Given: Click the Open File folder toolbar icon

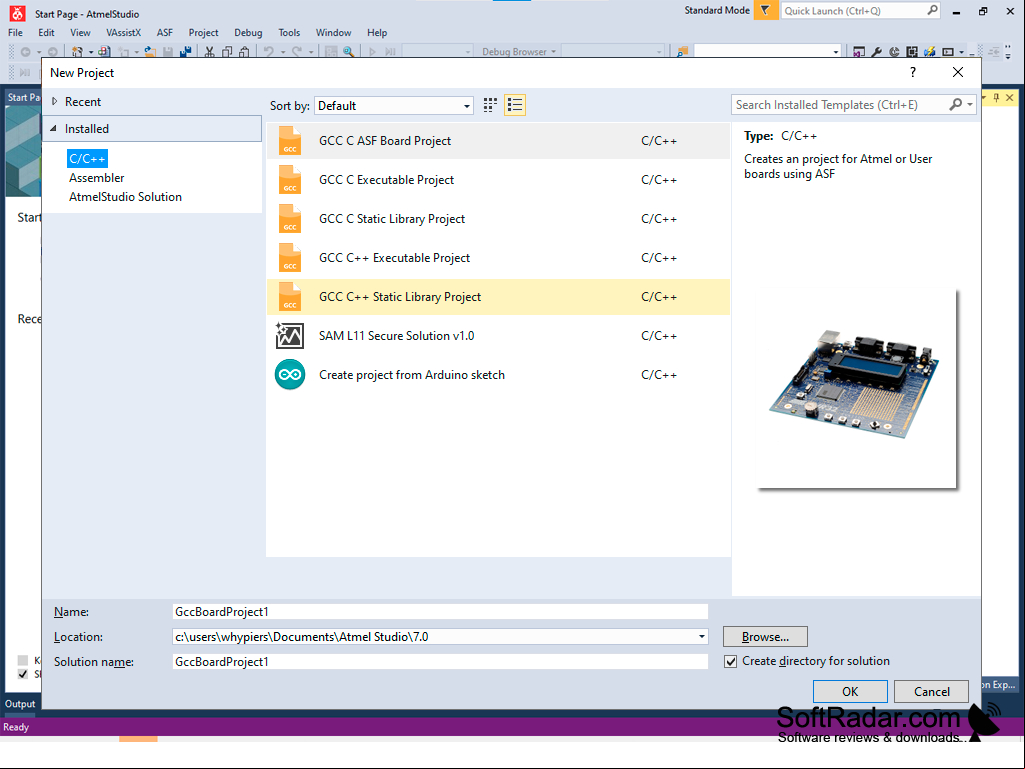Looking at the screenshot, I should pos(150,52).
